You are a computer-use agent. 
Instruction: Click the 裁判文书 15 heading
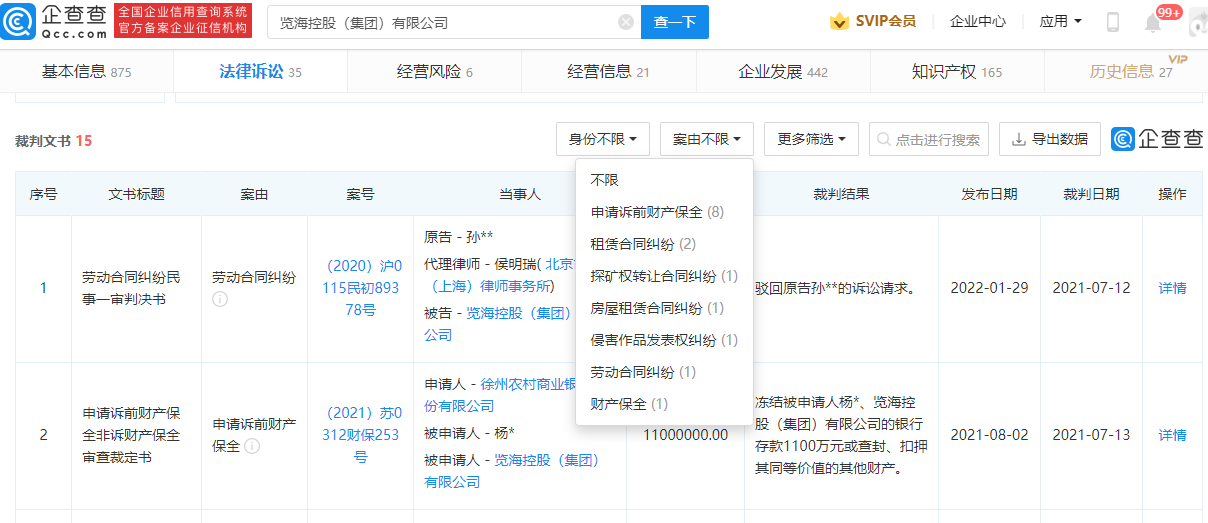pyautogui.click(x=53, y=141)
